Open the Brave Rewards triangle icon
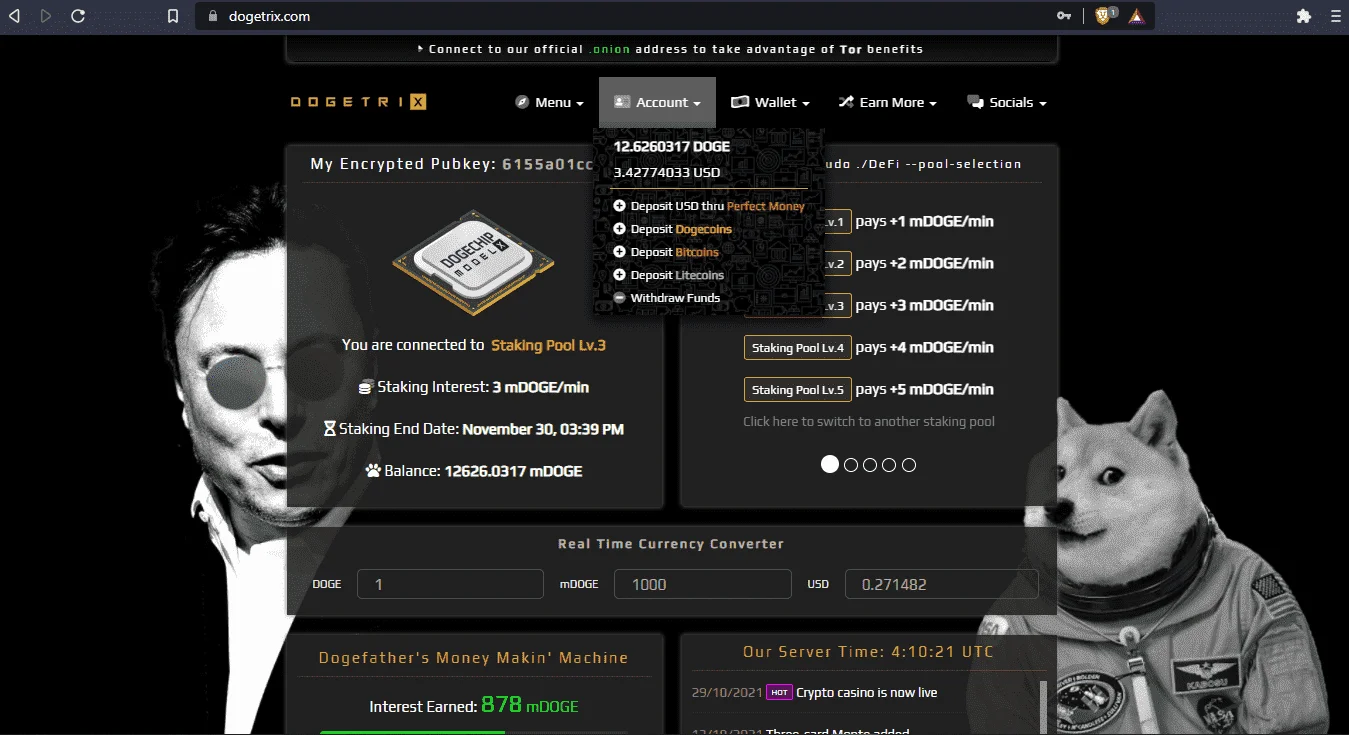Viewport: 1349px width, 735px height. [x=1137, y=16]
